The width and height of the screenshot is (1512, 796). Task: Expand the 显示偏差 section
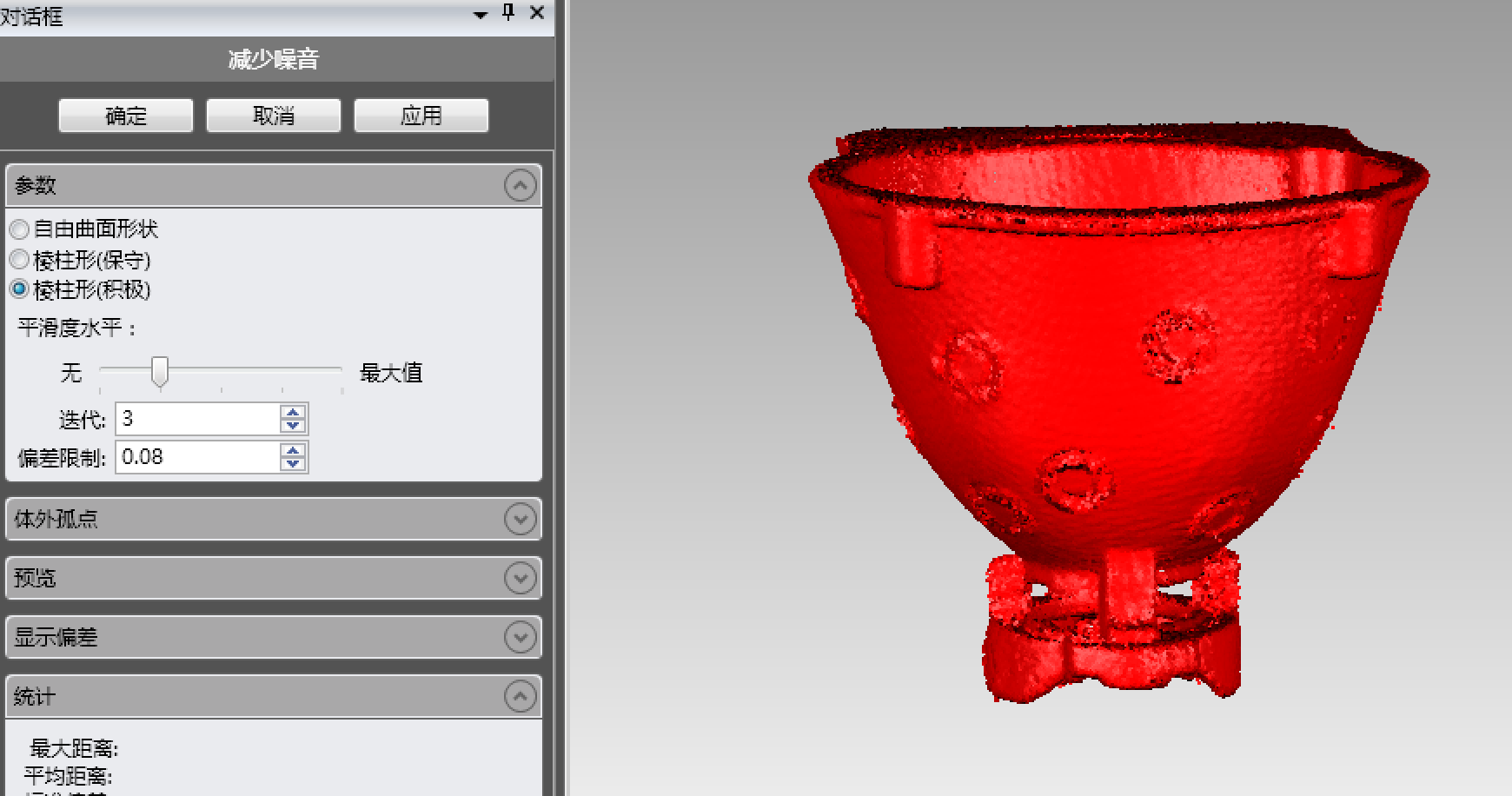coord(520,637)
